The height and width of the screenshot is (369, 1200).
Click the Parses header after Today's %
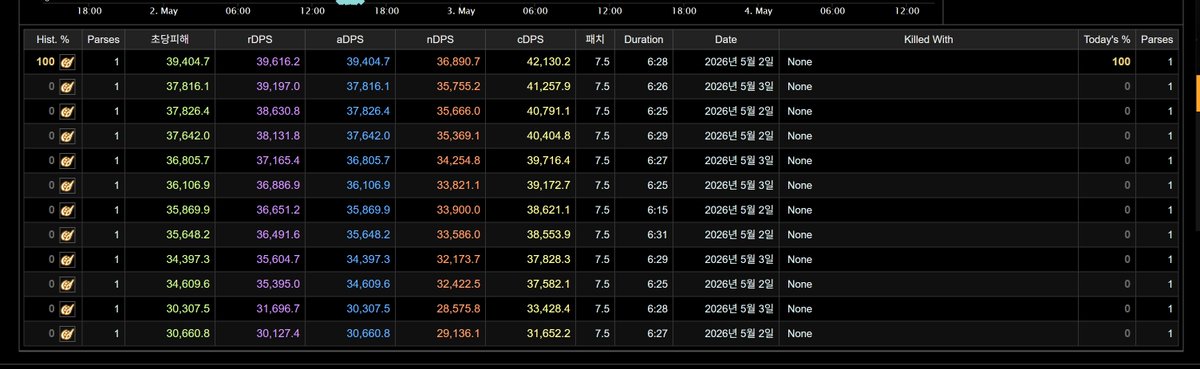(1157, 39)
